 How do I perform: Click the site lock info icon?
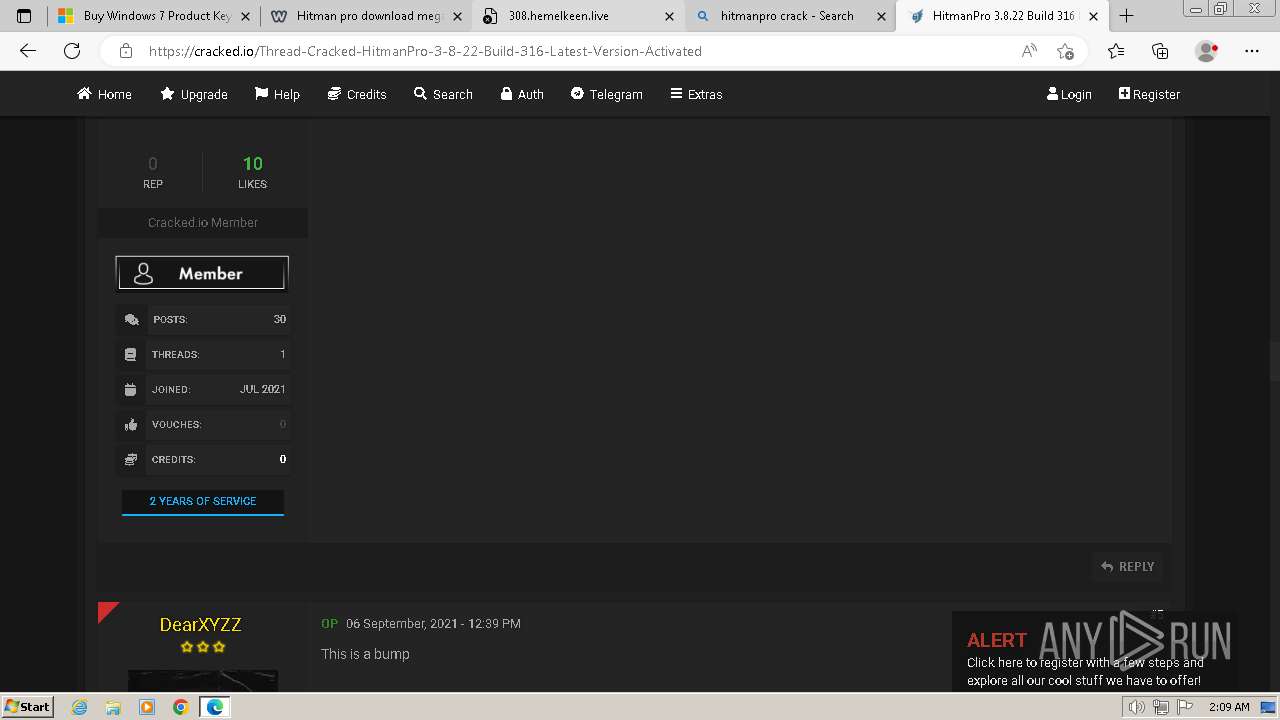pos(125,51)
